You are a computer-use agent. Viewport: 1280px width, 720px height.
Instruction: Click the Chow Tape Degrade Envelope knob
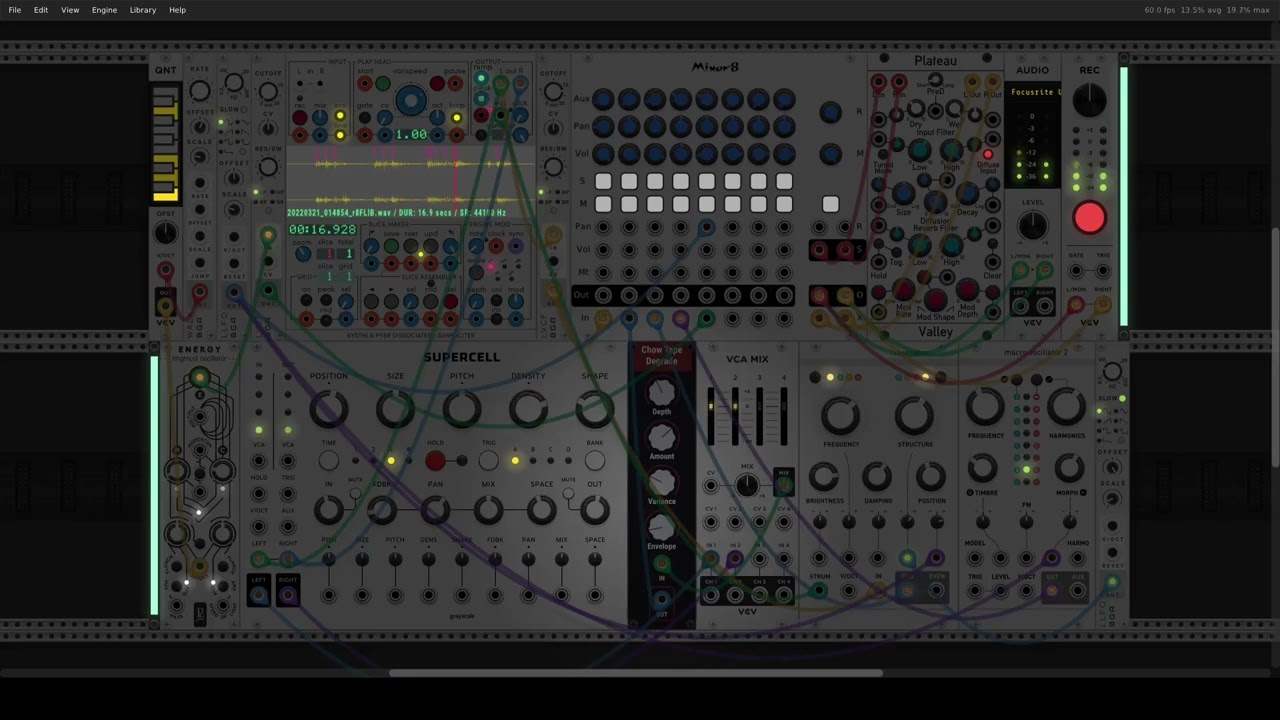(x=661, y=527)
